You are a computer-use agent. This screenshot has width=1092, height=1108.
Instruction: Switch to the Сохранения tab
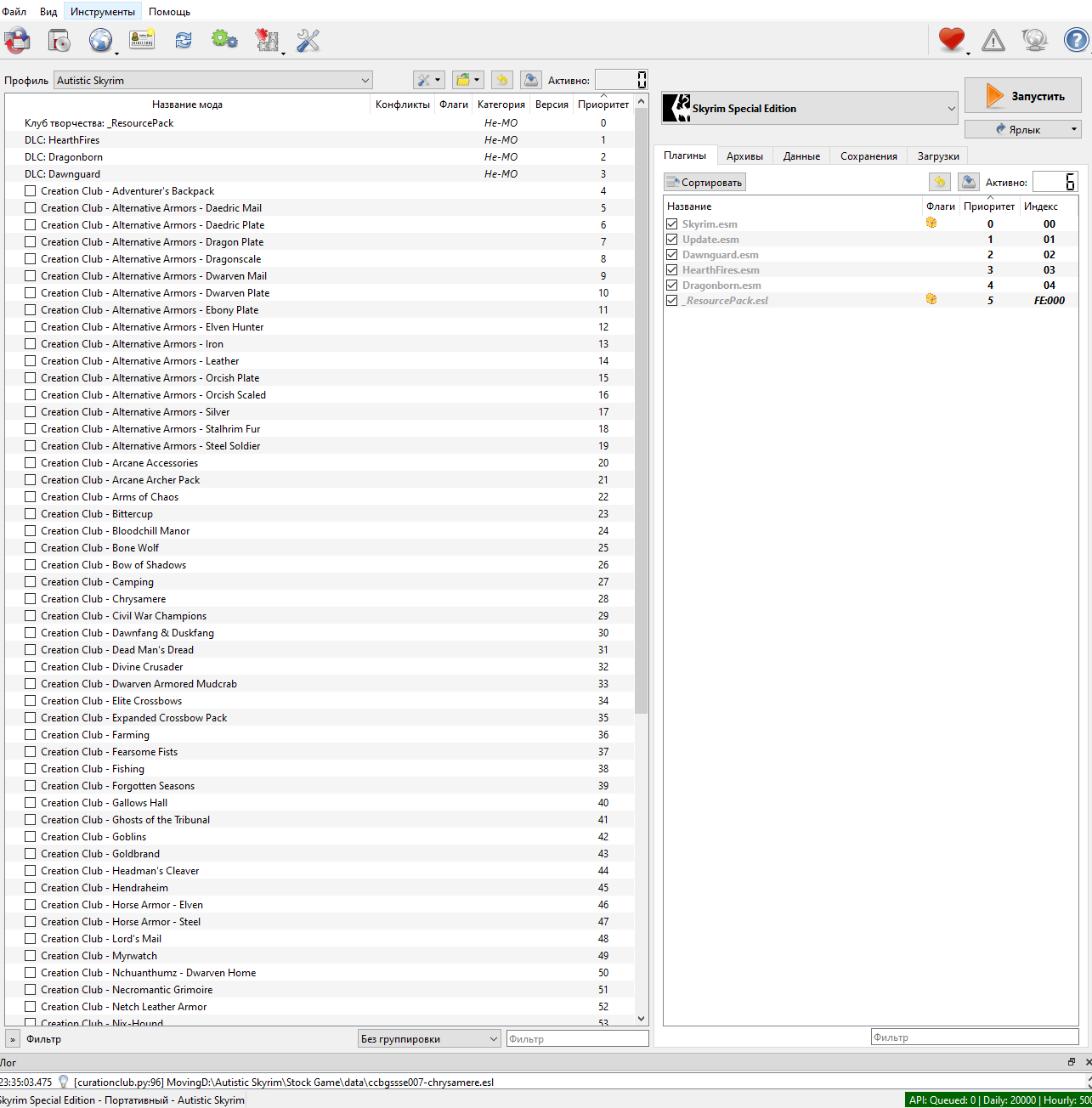pos(869,155)
